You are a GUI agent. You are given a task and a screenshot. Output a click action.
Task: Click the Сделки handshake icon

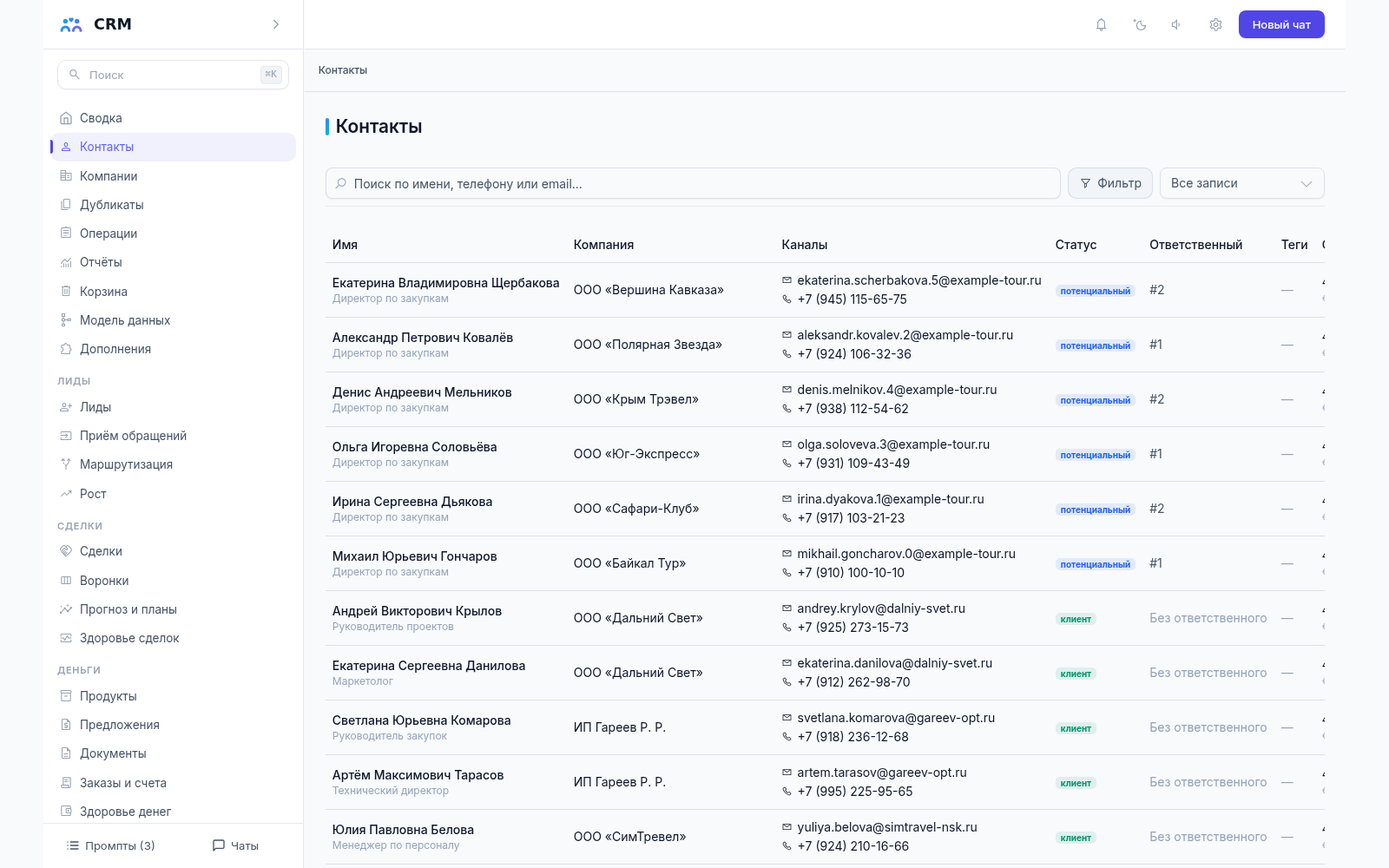click(x=66, y=551)
